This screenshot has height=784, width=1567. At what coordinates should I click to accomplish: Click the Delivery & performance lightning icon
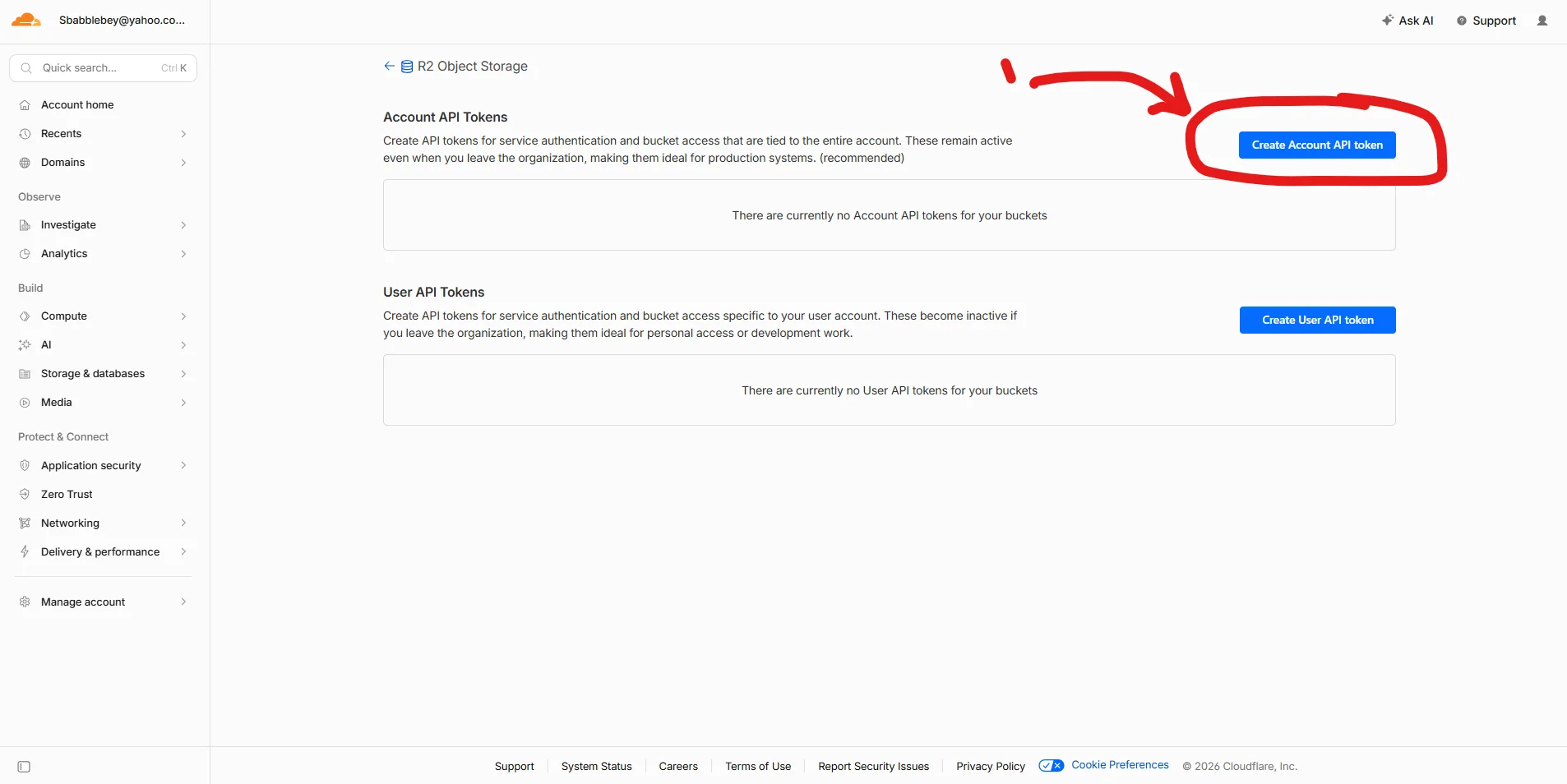(x=25, y=551)
